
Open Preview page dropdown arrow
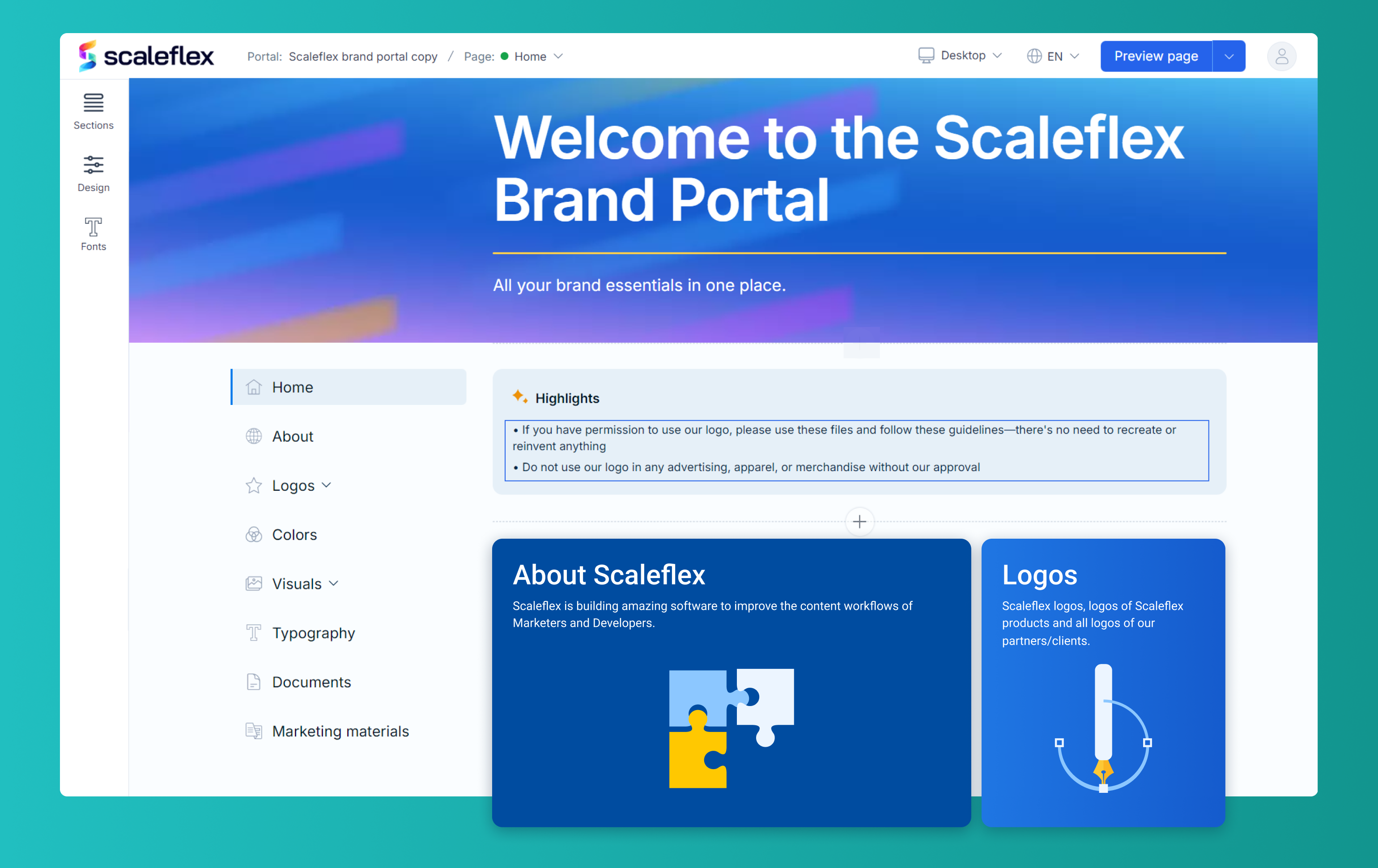[x=1229, y=56]
